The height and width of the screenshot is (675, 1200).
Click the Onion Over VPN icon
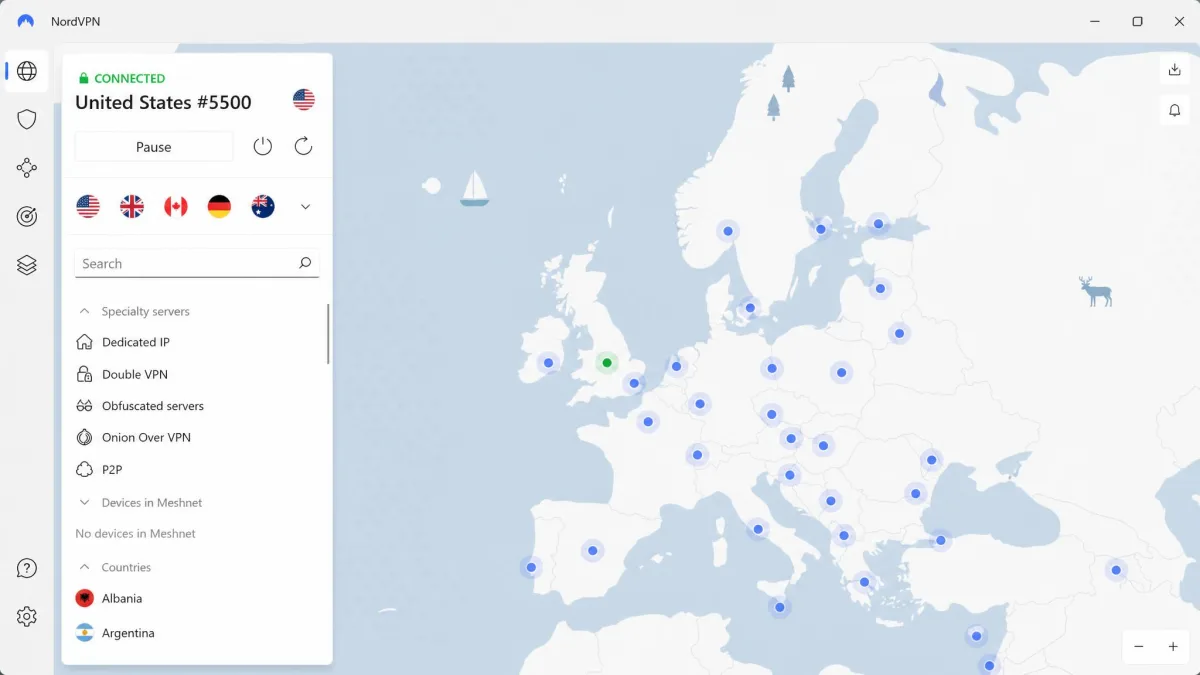(x=85, y=437)
